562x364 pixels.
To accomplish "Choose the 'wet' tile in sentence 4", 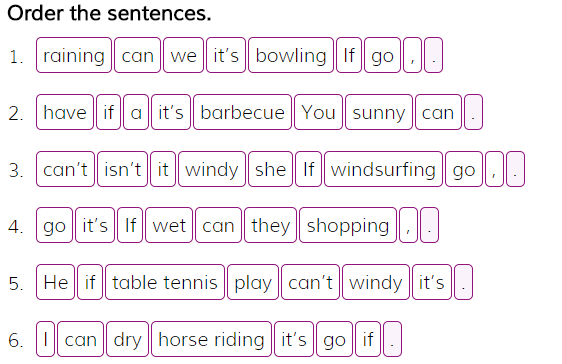I will click(169, 225).
